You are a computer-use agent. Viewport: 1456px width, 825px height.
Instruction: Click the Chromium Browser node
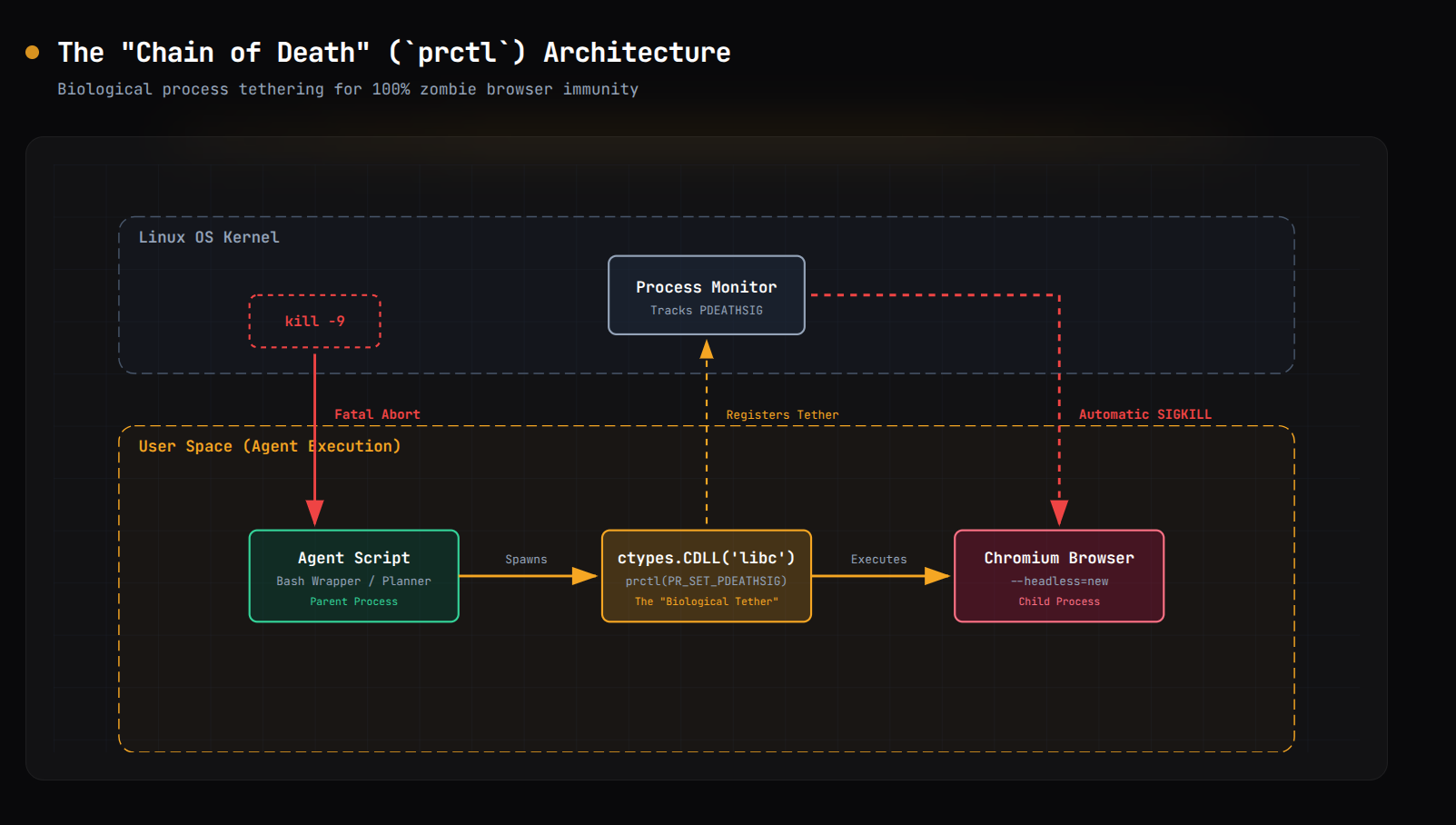pyautogui.click(x=1059, y=576)
